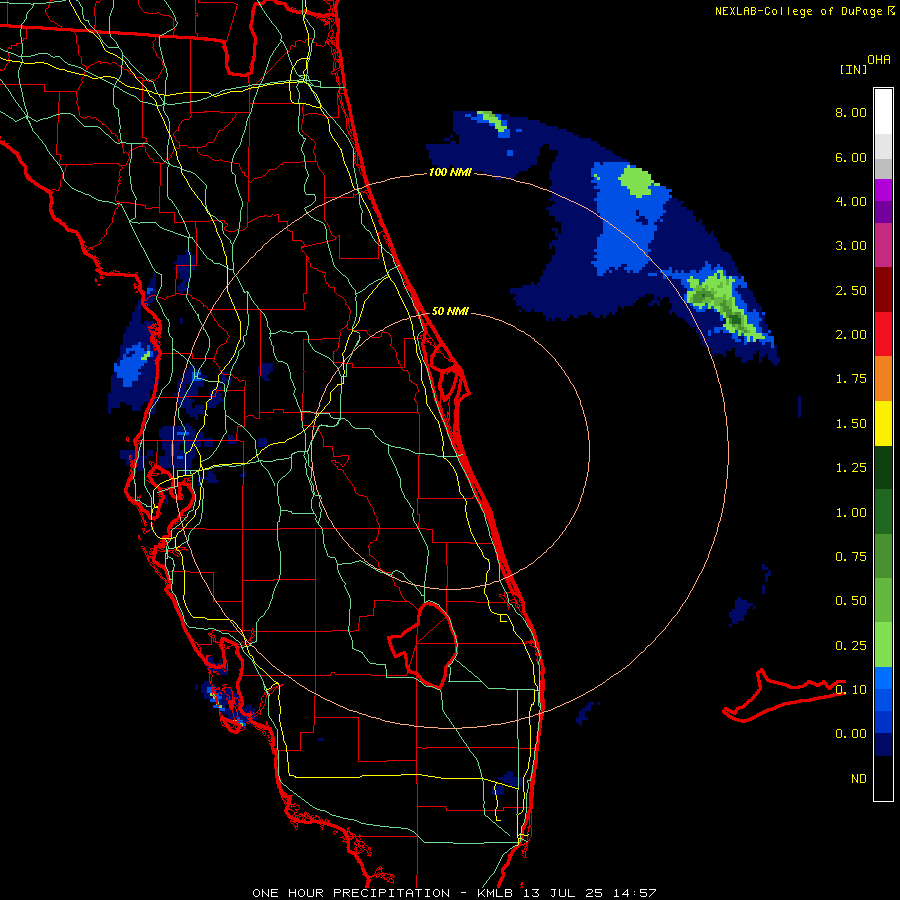Click the '2.50' scale label
Viewport: 900px width, 900px height.
(x=851, y=290)
